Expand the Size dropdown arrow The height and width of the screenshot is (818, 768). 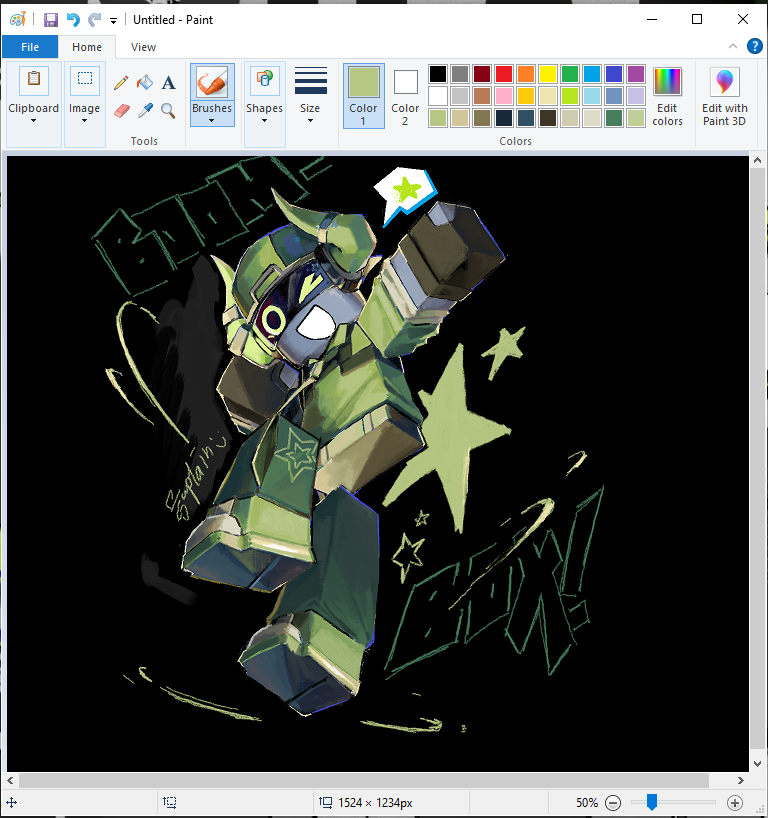pyautogui.click(x=310, y=121)
